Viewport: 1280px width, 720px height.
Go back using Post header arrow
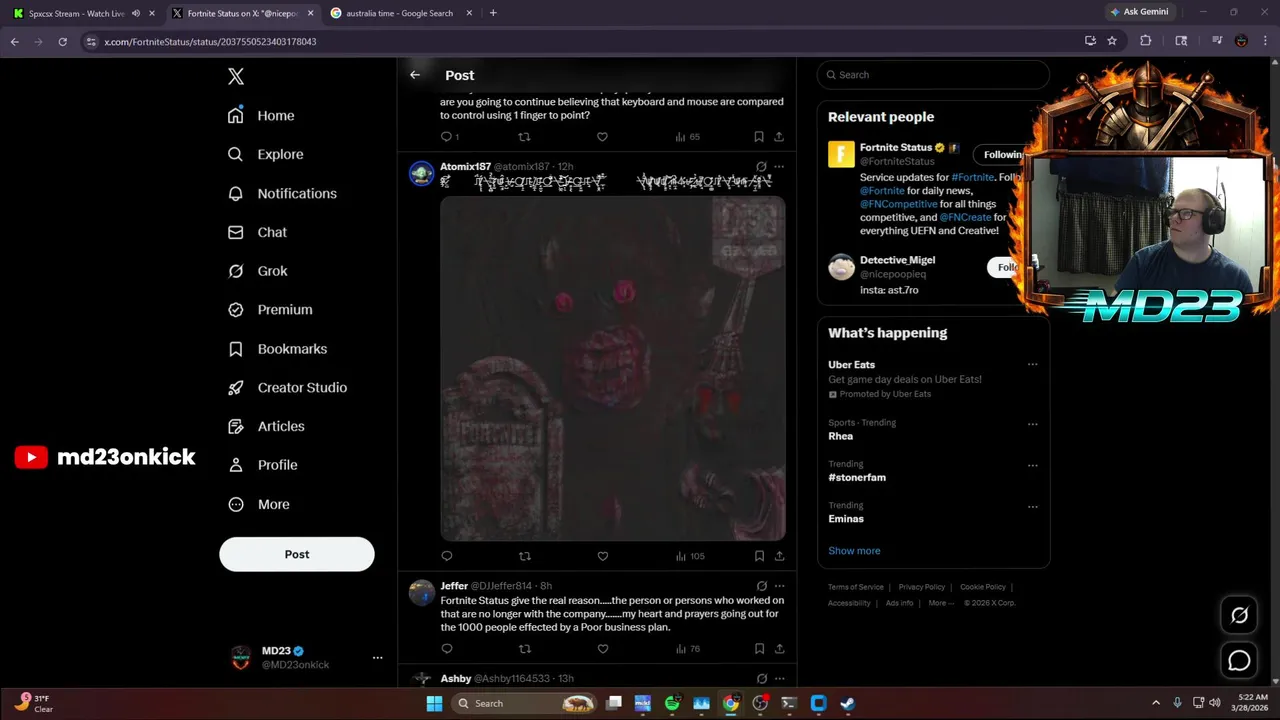pos(415,75)
